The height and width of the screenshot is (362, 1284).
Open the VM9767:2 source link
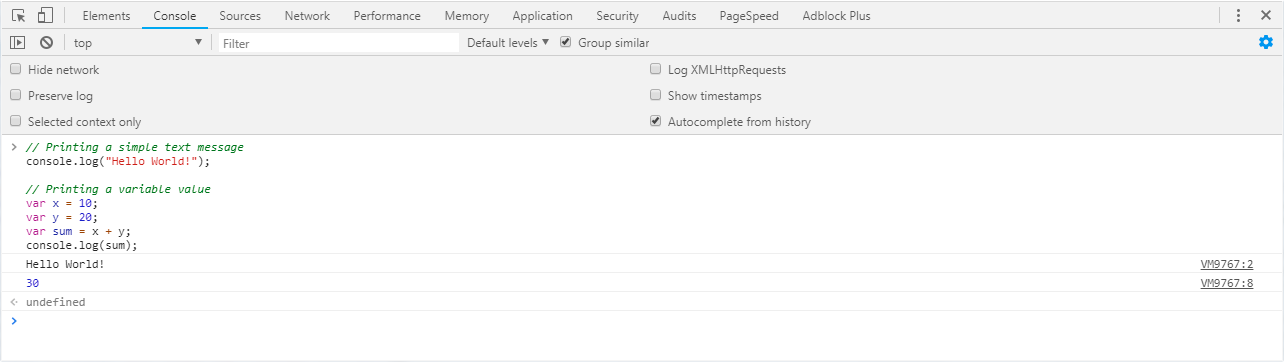(x=1226, y=264)
